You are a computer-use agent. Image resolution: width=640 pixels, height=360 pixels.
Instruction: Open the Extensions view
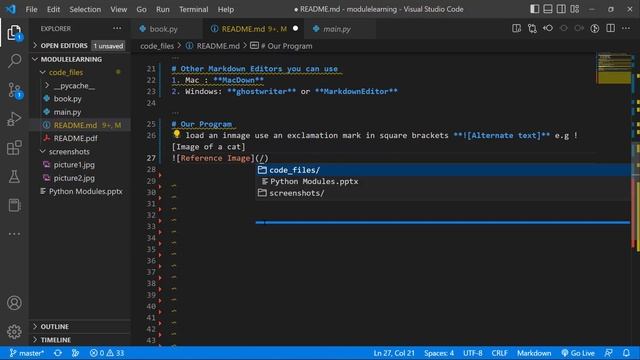[x=14, y=148]
